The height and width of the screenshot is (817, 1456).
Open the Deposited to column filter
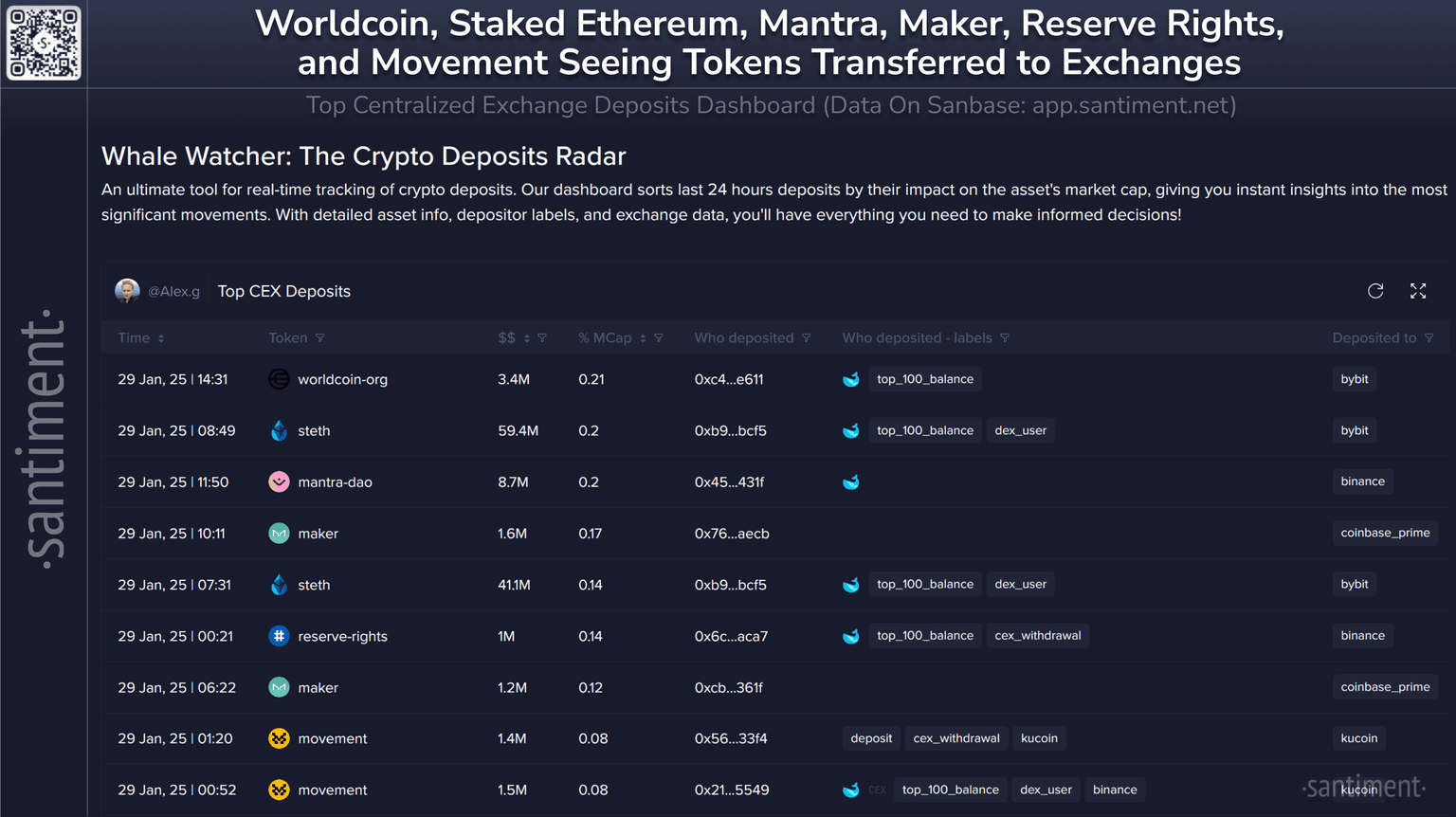(x=1429, y=338)
